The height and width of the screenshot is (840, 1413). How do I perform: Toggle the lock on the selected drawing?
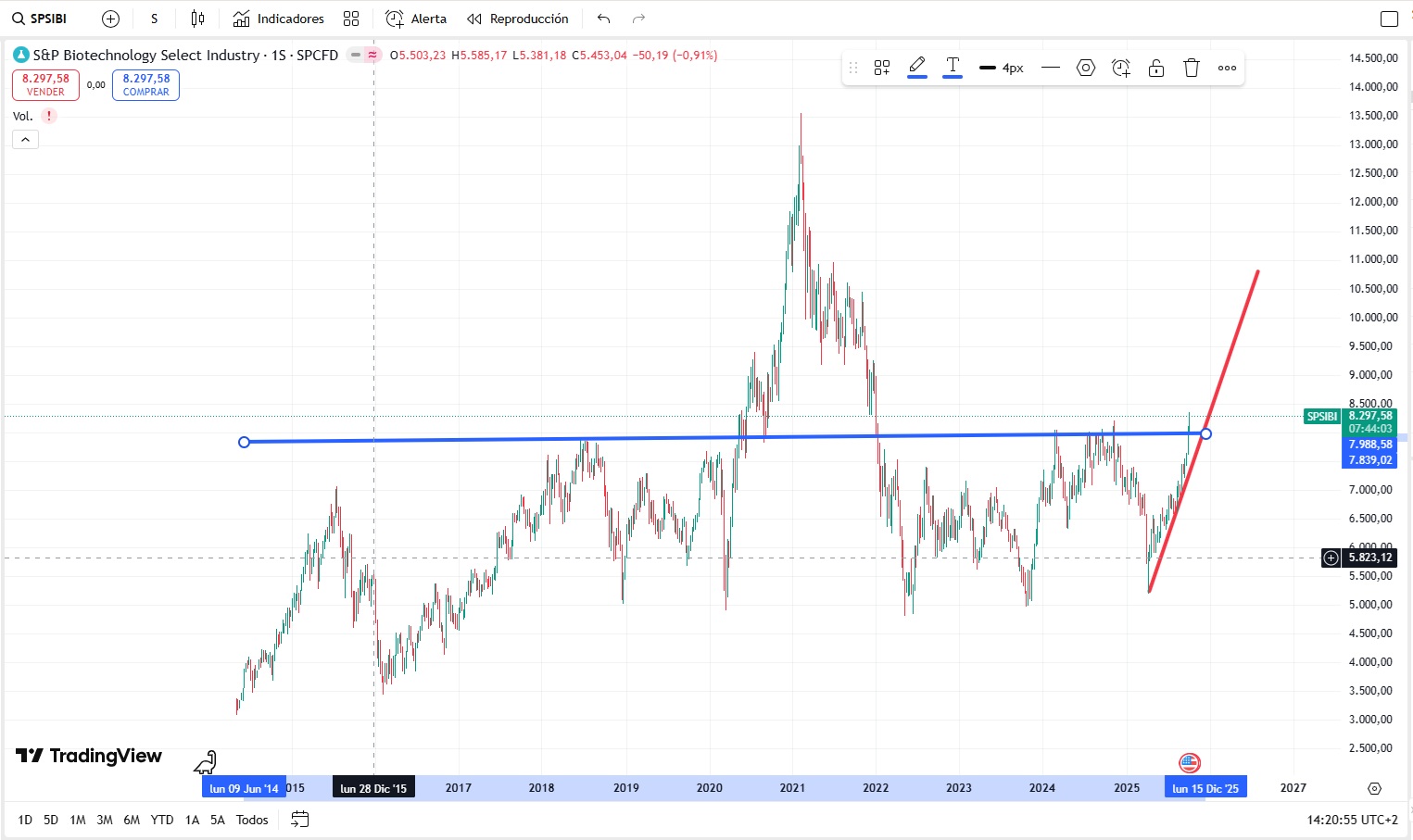tap(1155, 67)
